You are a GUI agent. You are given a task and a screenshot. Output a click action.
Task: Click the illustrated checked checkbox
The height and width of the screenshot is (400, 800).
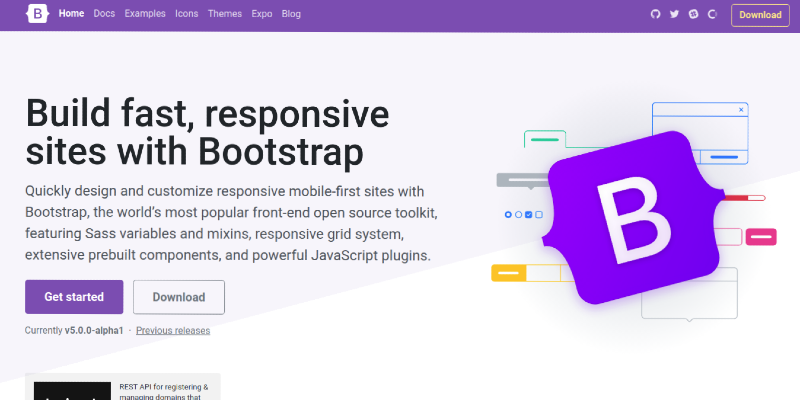[x=529, y=214]
